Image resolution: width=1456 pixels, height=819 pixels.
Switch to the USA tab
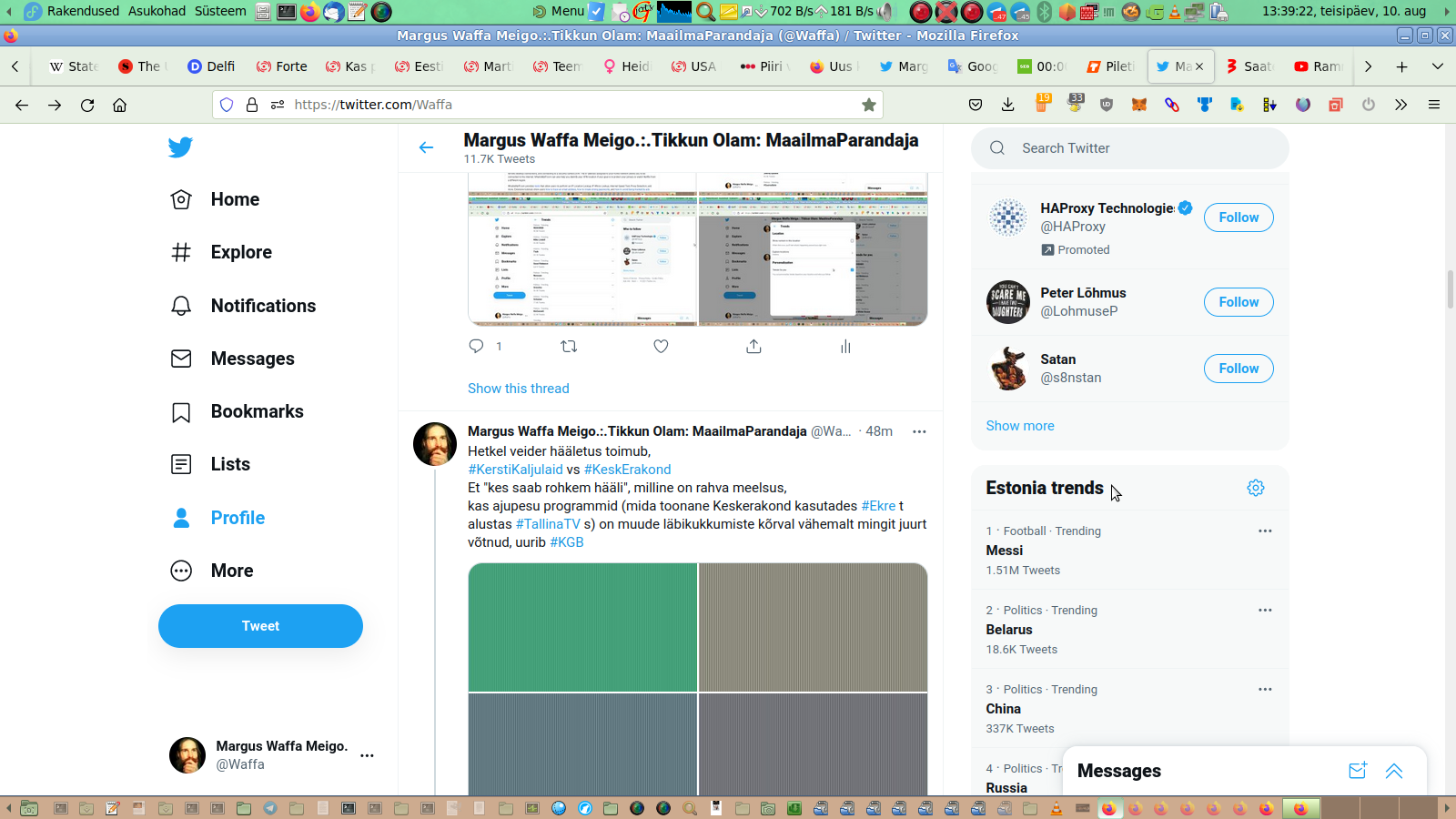(694, 66)
